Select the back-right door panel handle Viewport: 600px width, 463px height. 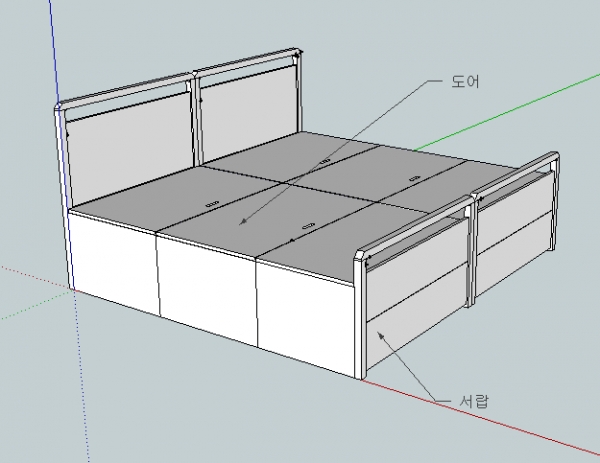pos(415,178)
